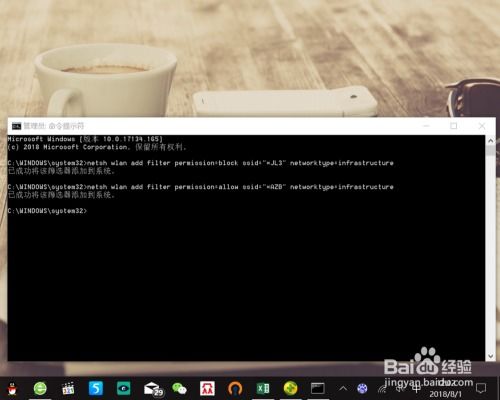This screenshot has height=400, width=500.
Task: Open the clapperboard video app taskbar icon
Action: 68,389
